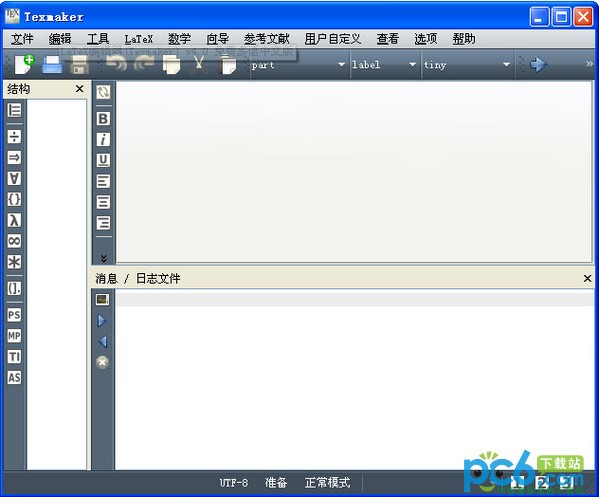Image resolution: width=599 pixels, height=497 pixels.
Task: Close the 消息 / 日志文件 panel
Action: (587, 278)
